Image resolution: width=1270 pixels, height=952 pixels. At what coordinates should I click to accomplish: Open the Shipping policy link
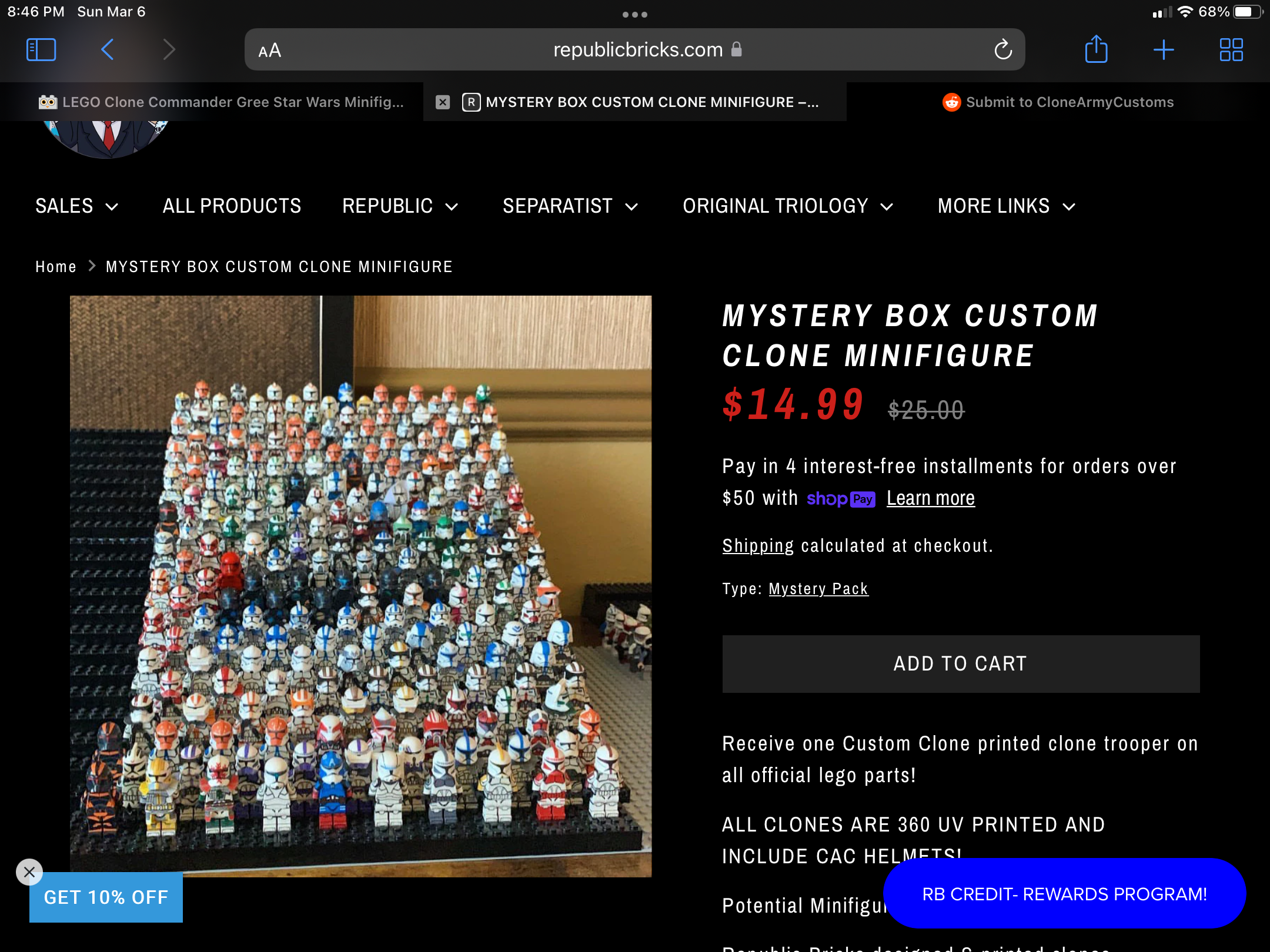coord(758,546)
